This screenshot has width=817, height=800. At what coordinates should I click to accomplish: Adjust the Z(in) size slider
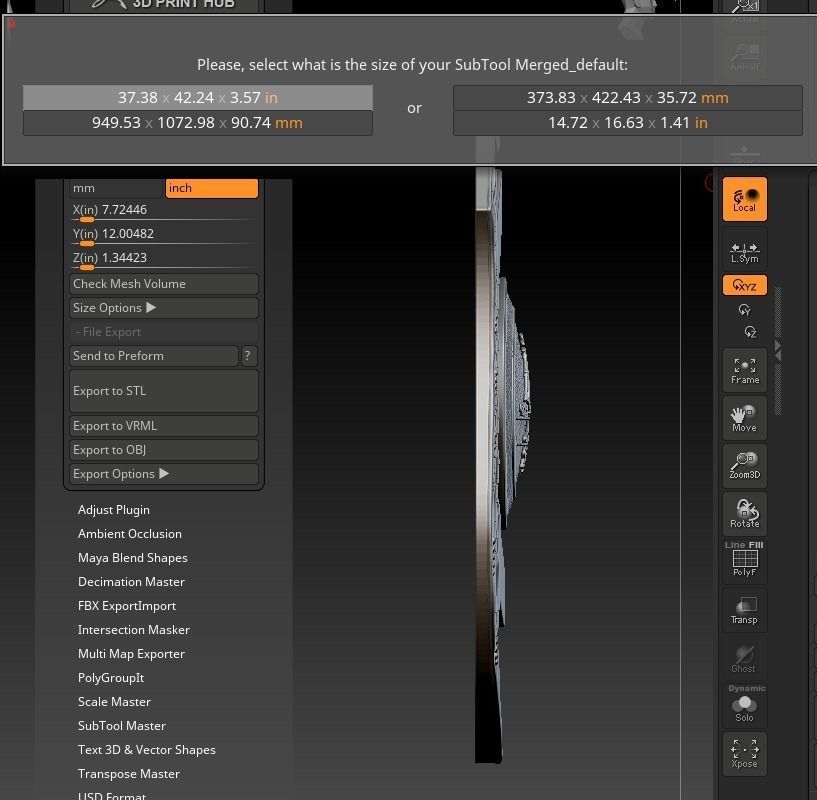tap(164, 260)
